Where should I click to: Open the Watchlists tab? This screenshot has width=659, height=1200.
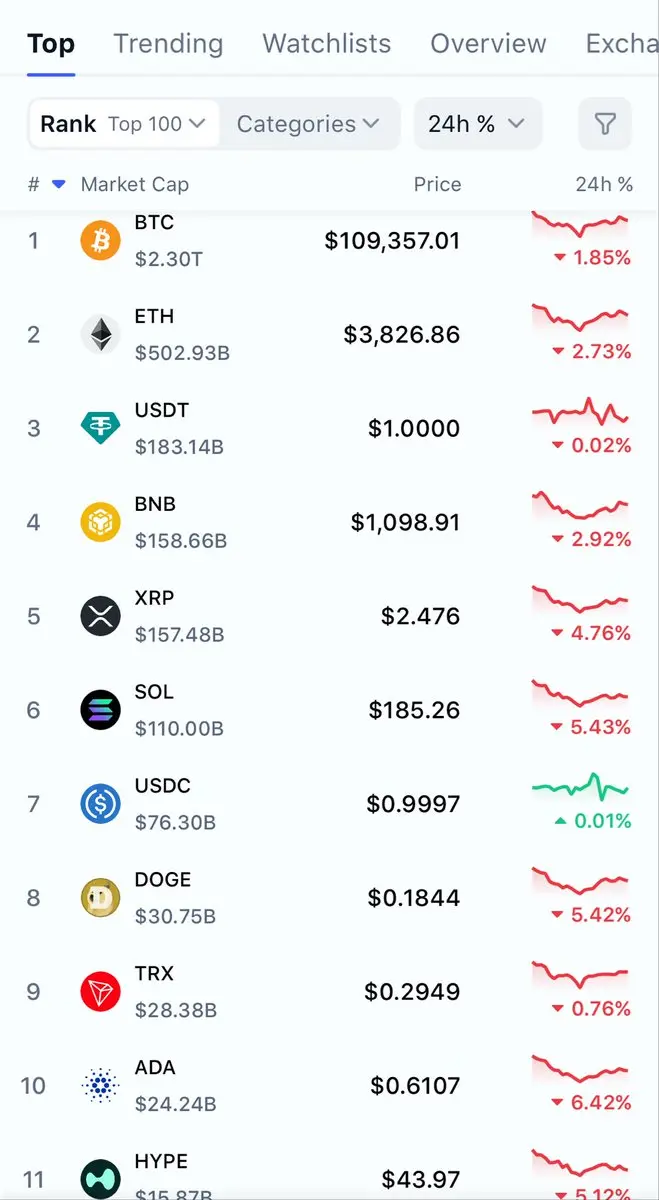click(x=326, y=44)
